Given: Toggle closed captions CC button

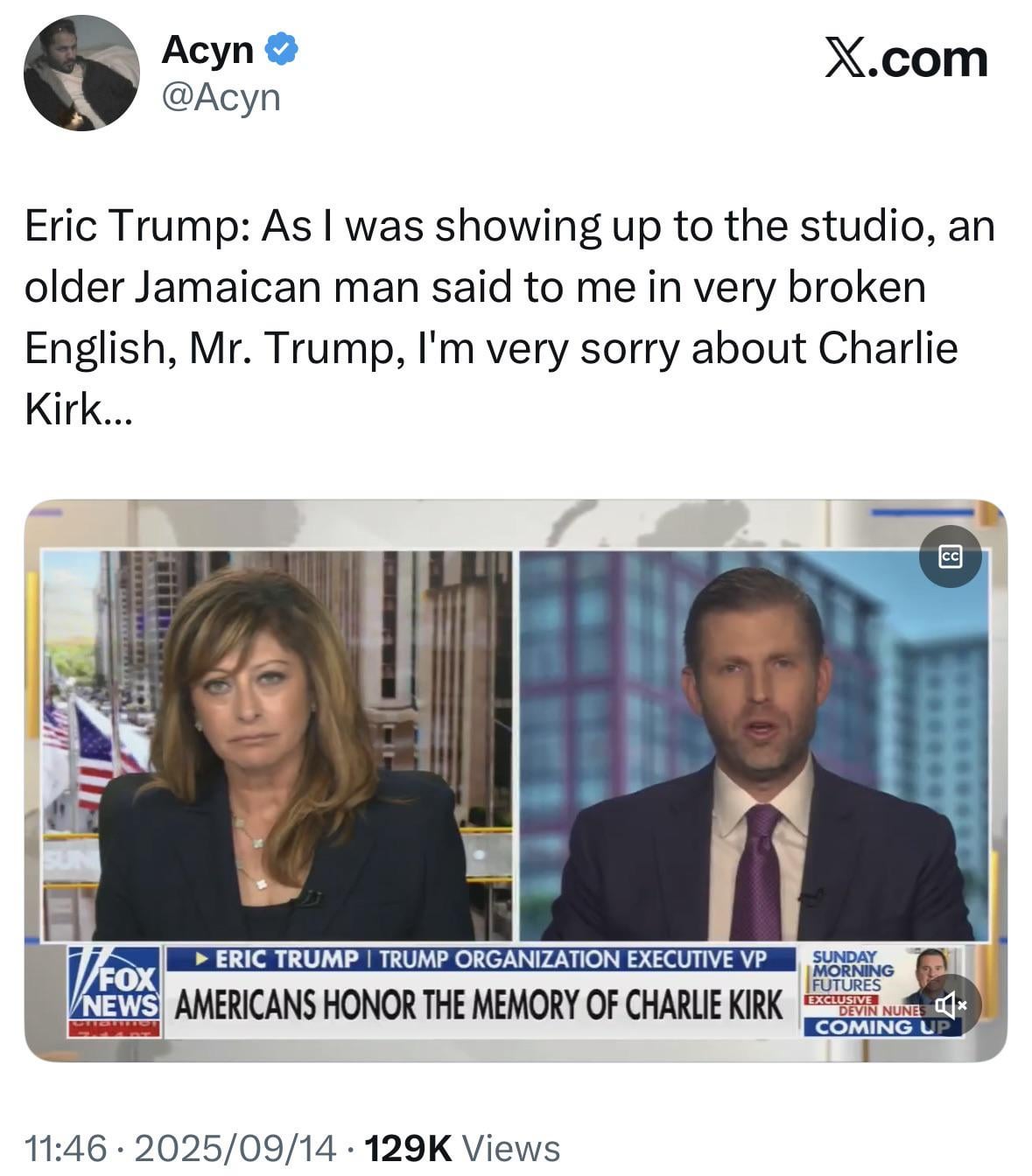Looking at the screenshot, I should coord(950,557).
